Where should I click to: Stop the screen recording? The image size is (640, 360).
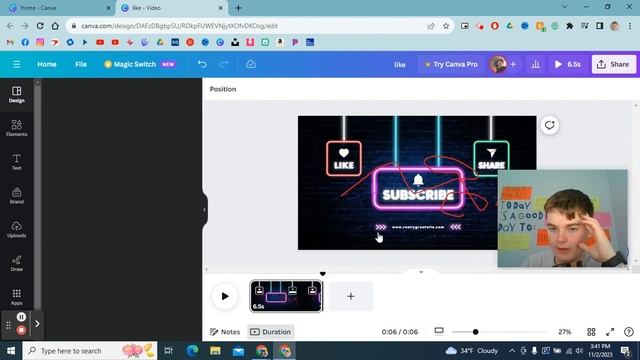21,330
